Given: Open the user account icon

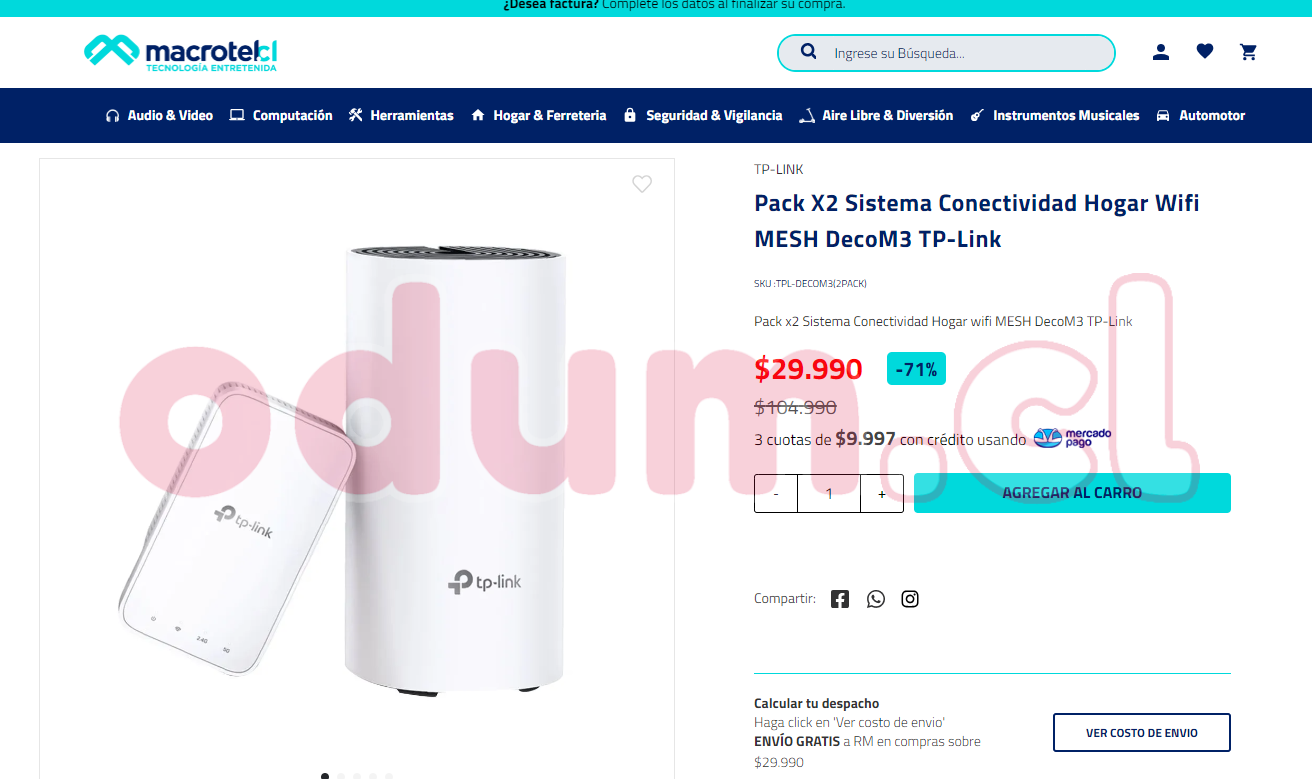Looking at the screenshot, I should tap(1160, 52).
